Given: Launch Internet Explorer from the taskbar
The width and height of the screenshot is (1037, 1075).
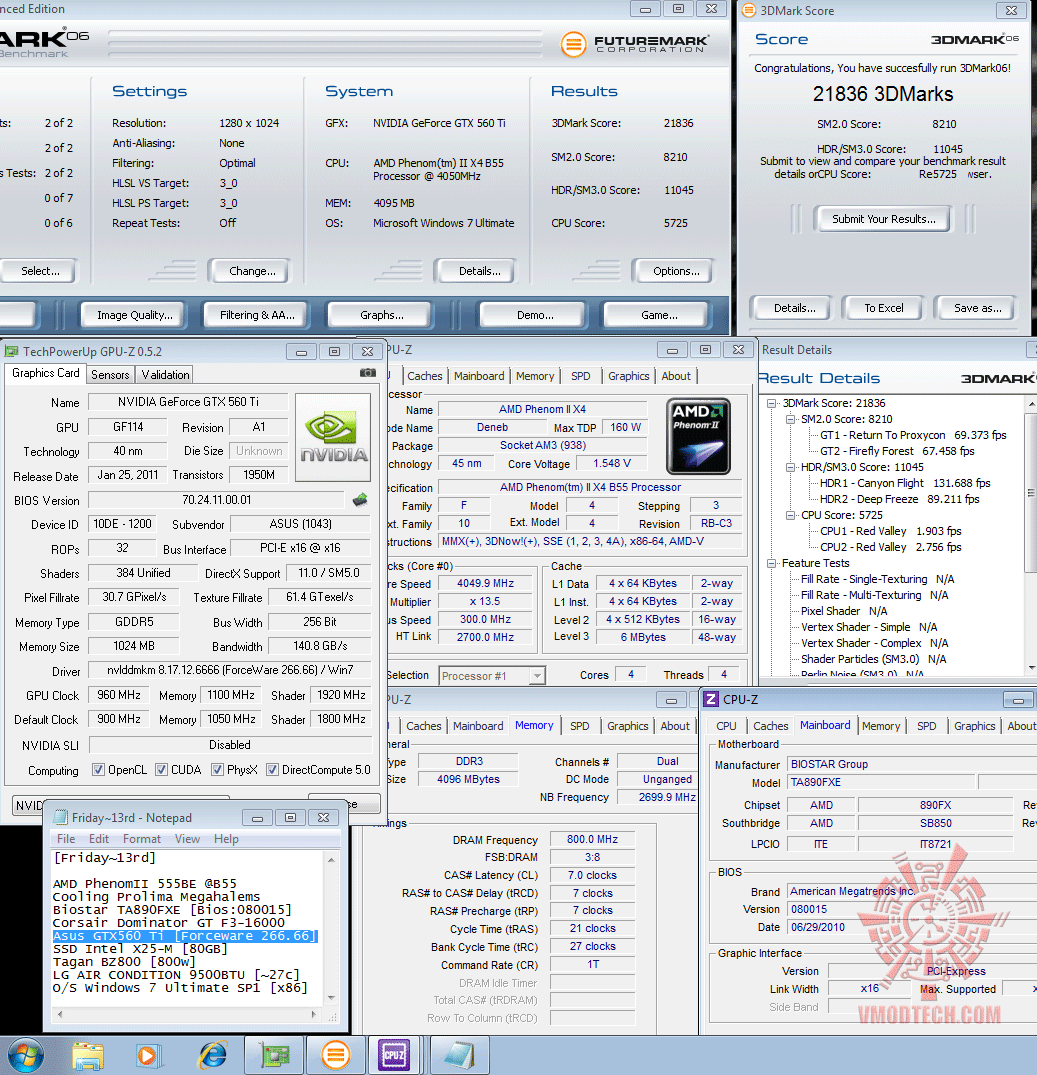Looking at the screenshot, I should 212,1056.
